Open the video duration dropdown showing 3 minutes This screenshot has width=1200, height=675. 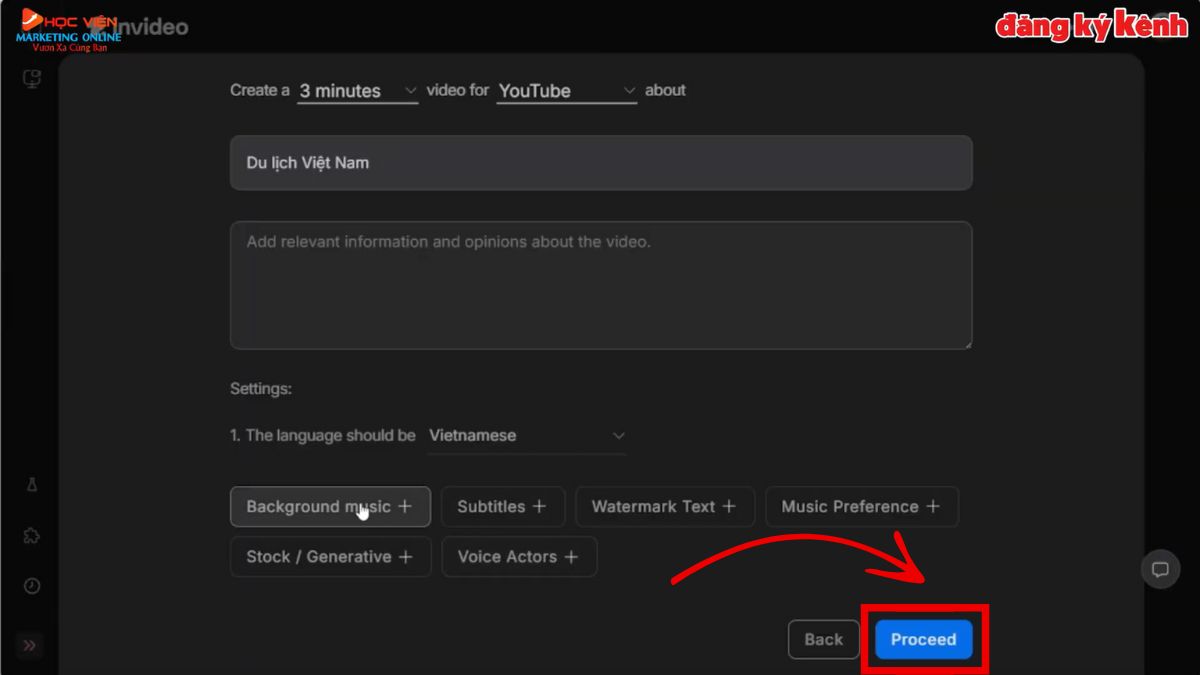(x=355, y=90)
